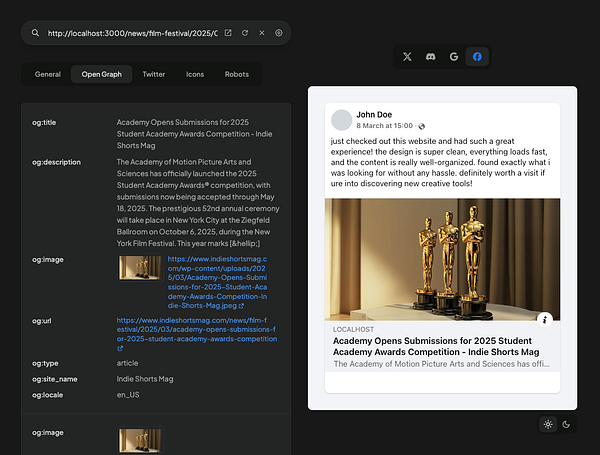The image size is (600, 455).
Task: Click first og:image thumbnail
Action: click(x=140, y=267)
